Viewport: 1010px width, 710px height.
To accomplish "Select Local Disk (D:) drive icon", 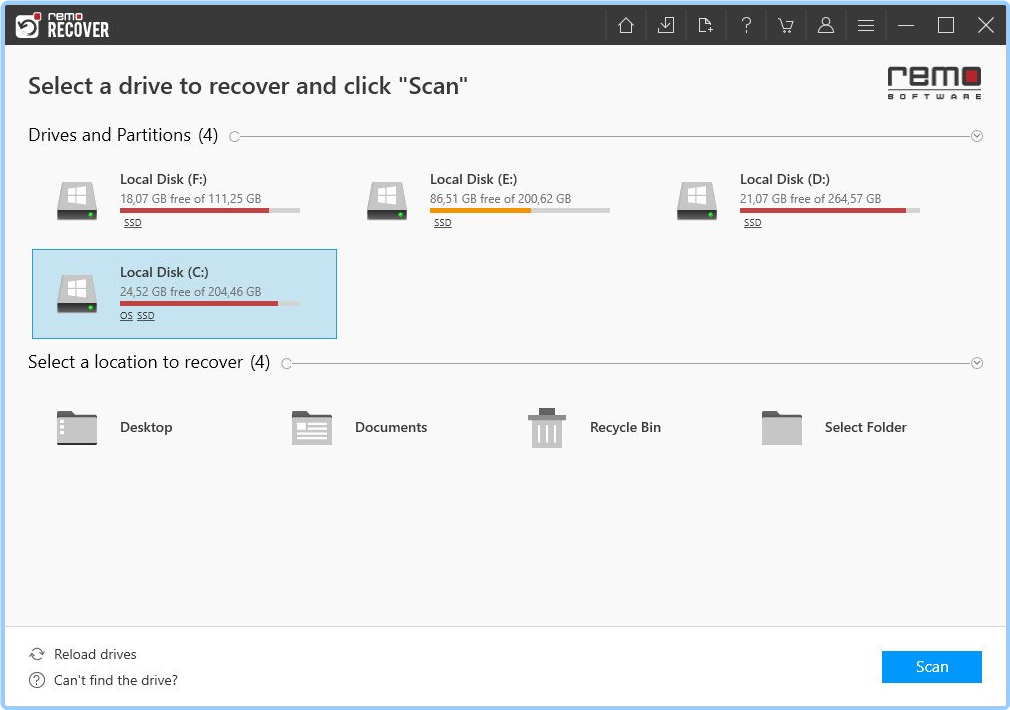I will tap(696, 201).
